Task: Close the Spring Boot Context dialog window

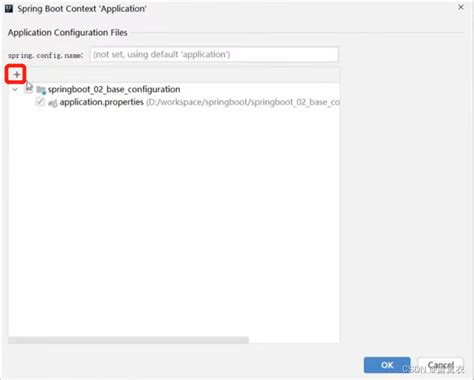Action: (461, 7)
